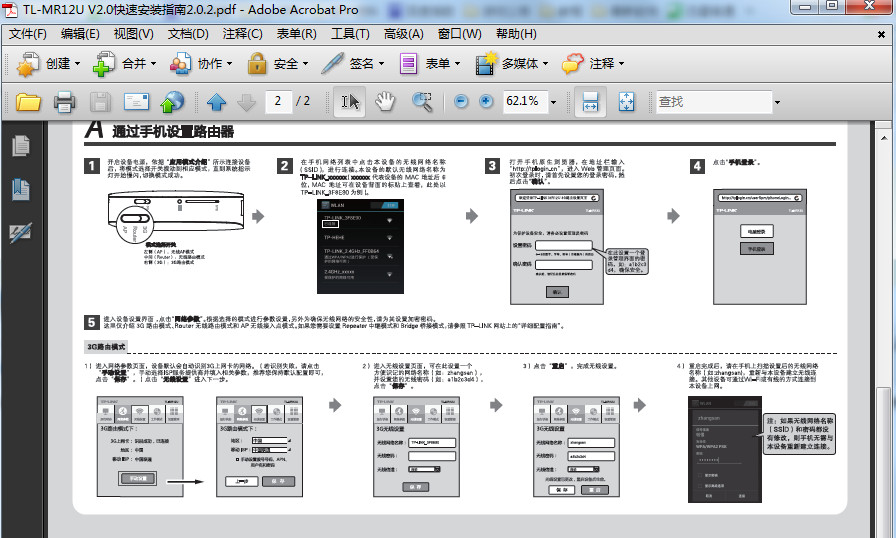Expand the 签名 dropdown arrow
This screenshot has width=896, height=538.
pyautogui.click(x=381, y=64)
